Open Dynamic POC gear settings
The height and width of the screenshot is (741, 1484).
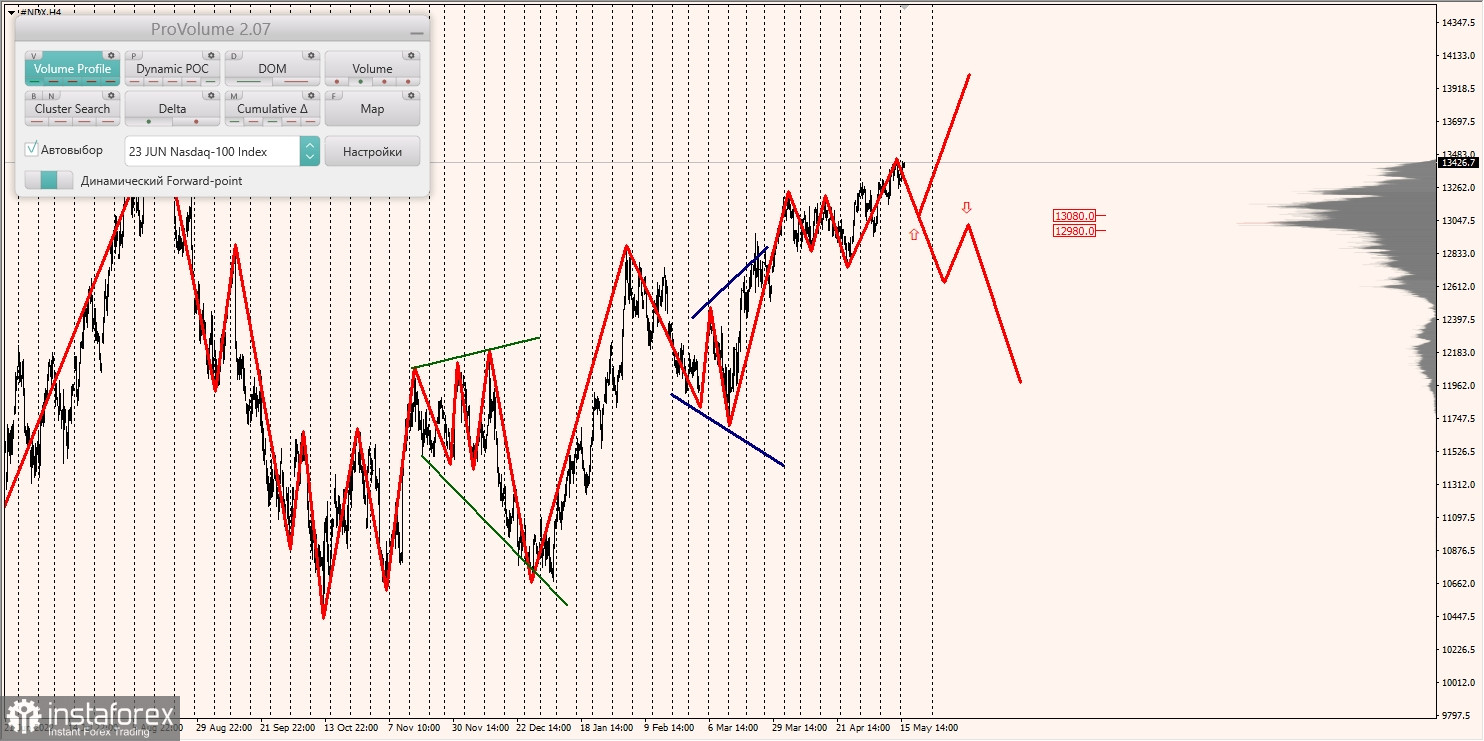click(x=211, y=55)
